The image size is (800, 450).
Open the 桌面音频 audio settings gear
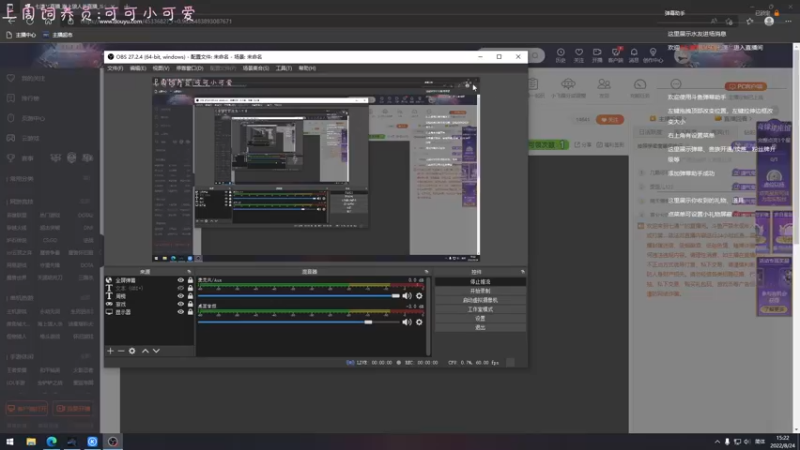(419, 322)
